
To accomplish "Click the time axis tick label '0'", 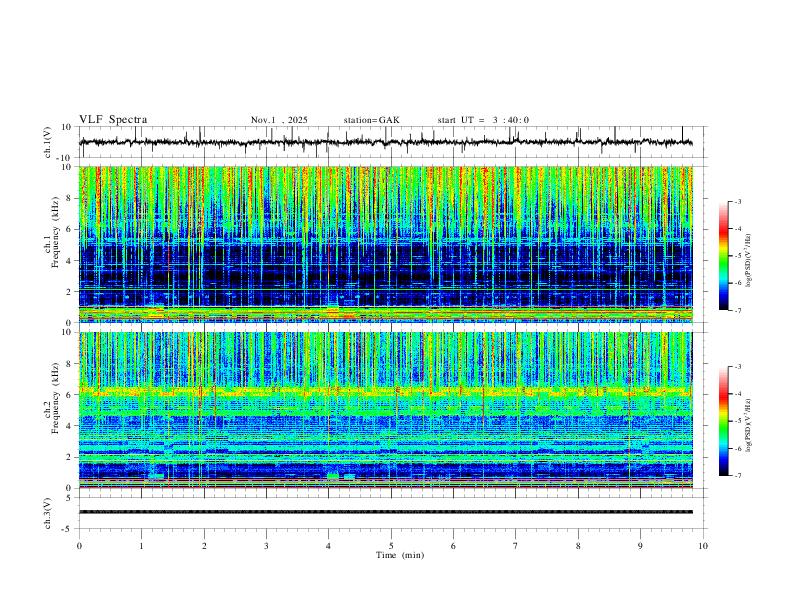I will [79, 546].
